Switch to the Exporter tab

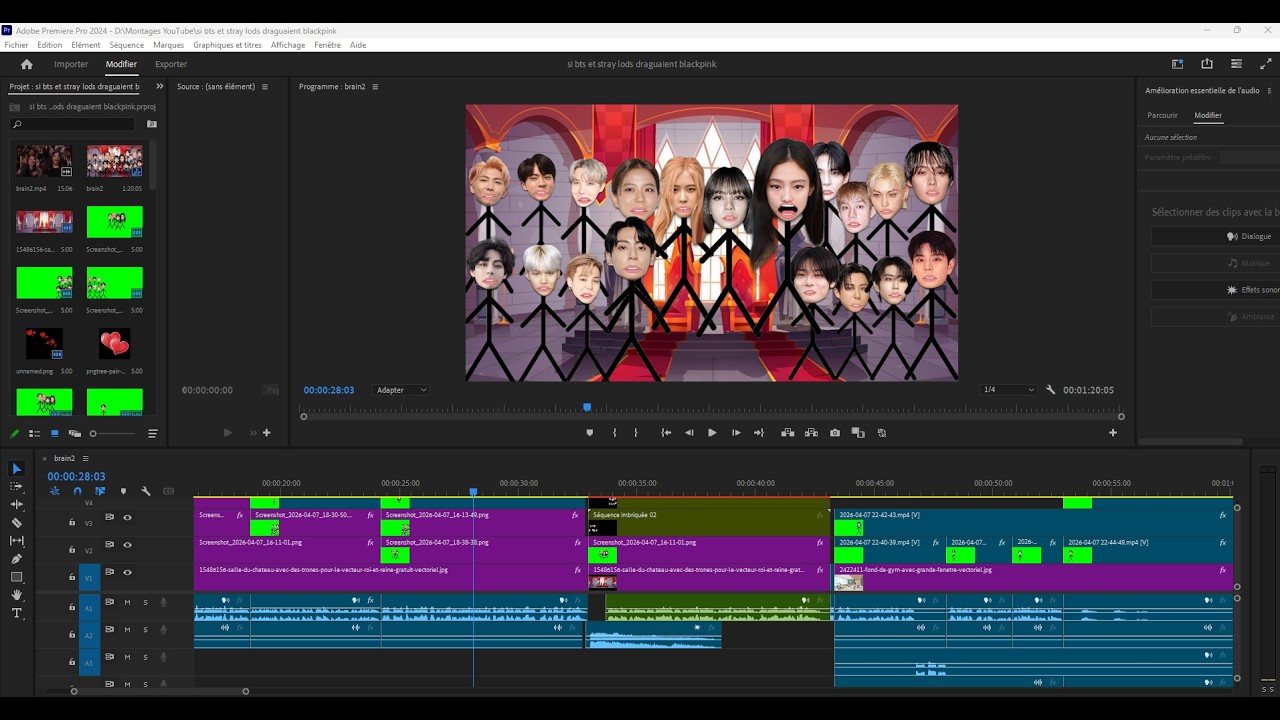point(171,64)
